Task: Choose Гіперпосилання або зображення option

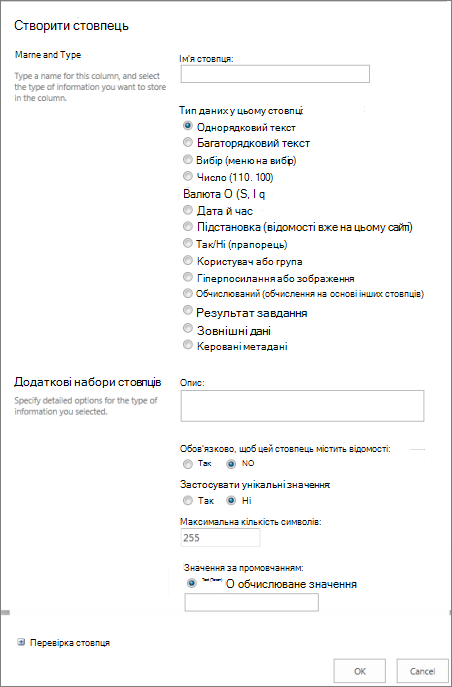Action: coord(188,277)
